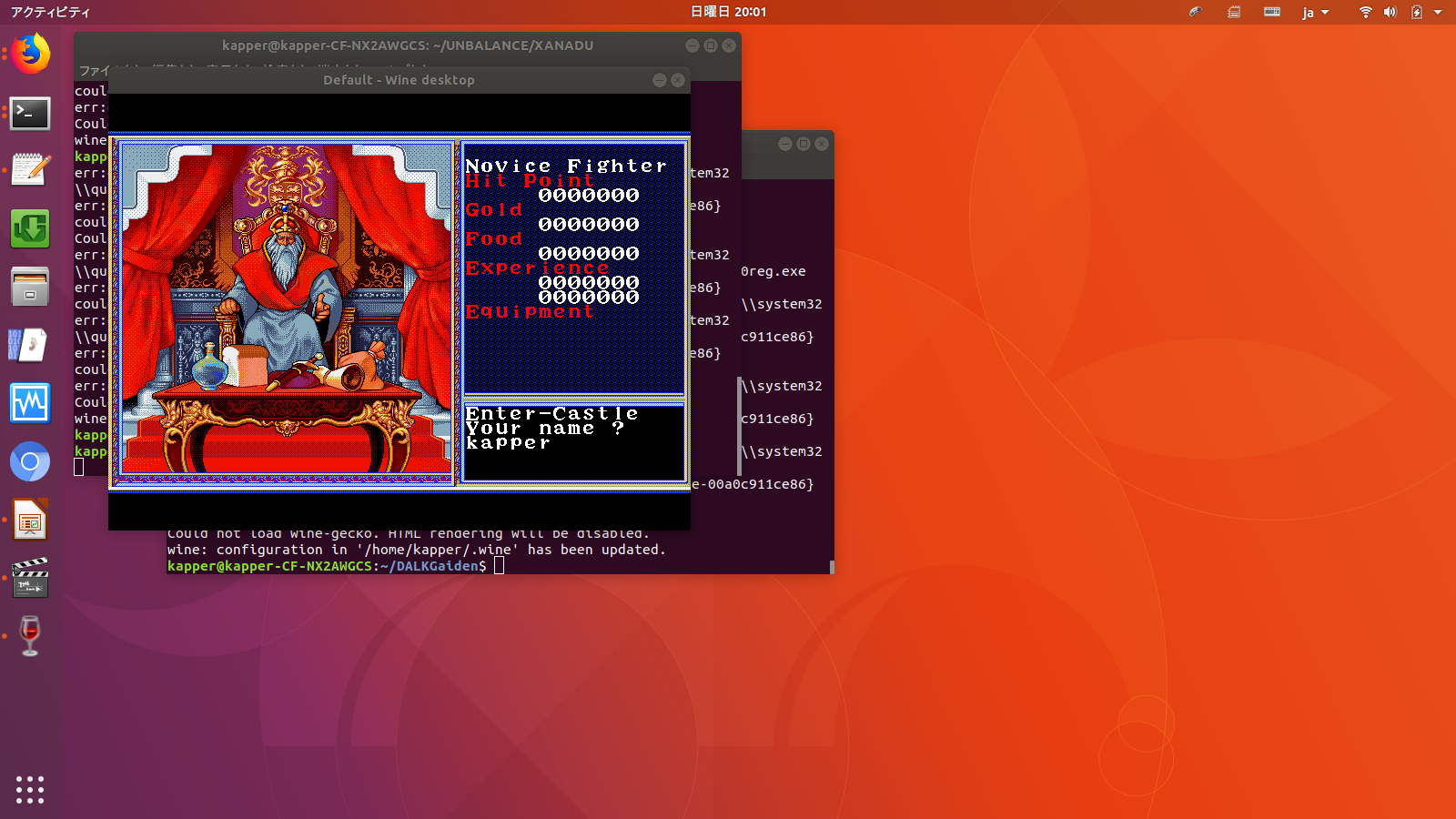Check the battery charging indicator
The image size is (1456, 819).
coord(1417,12)
